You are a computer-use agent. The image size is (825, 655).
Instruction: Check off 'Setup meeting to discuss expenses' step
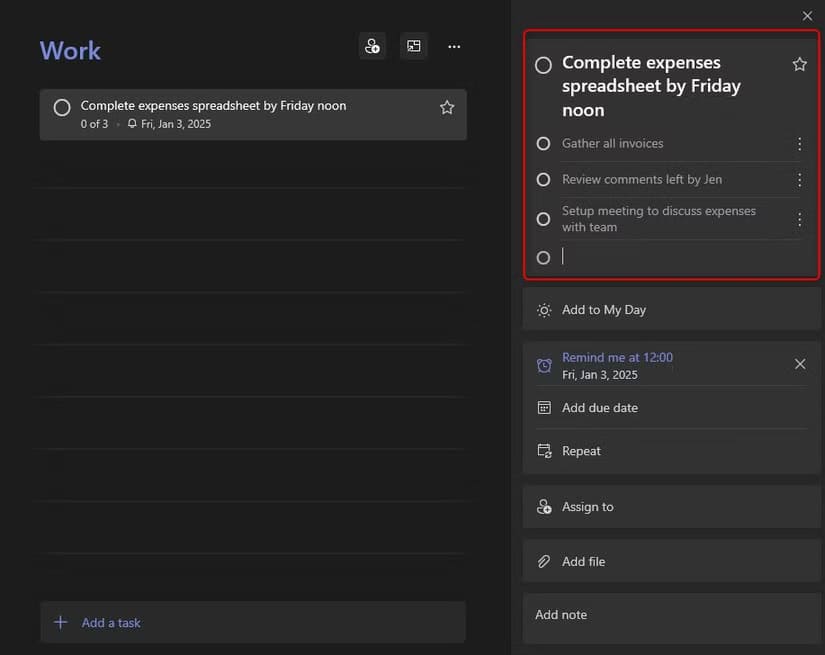tap(544, 219)
